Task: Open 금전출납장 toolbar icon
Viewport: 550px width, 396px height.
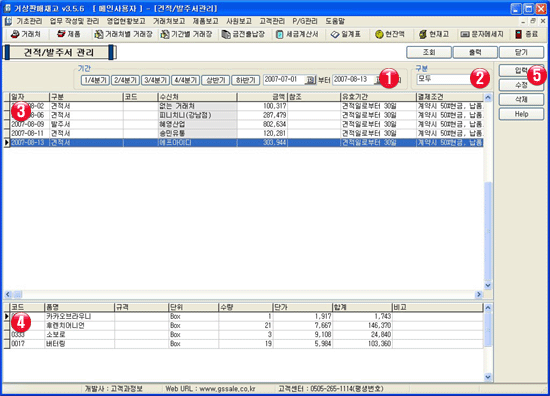Action: coord(243,34)
